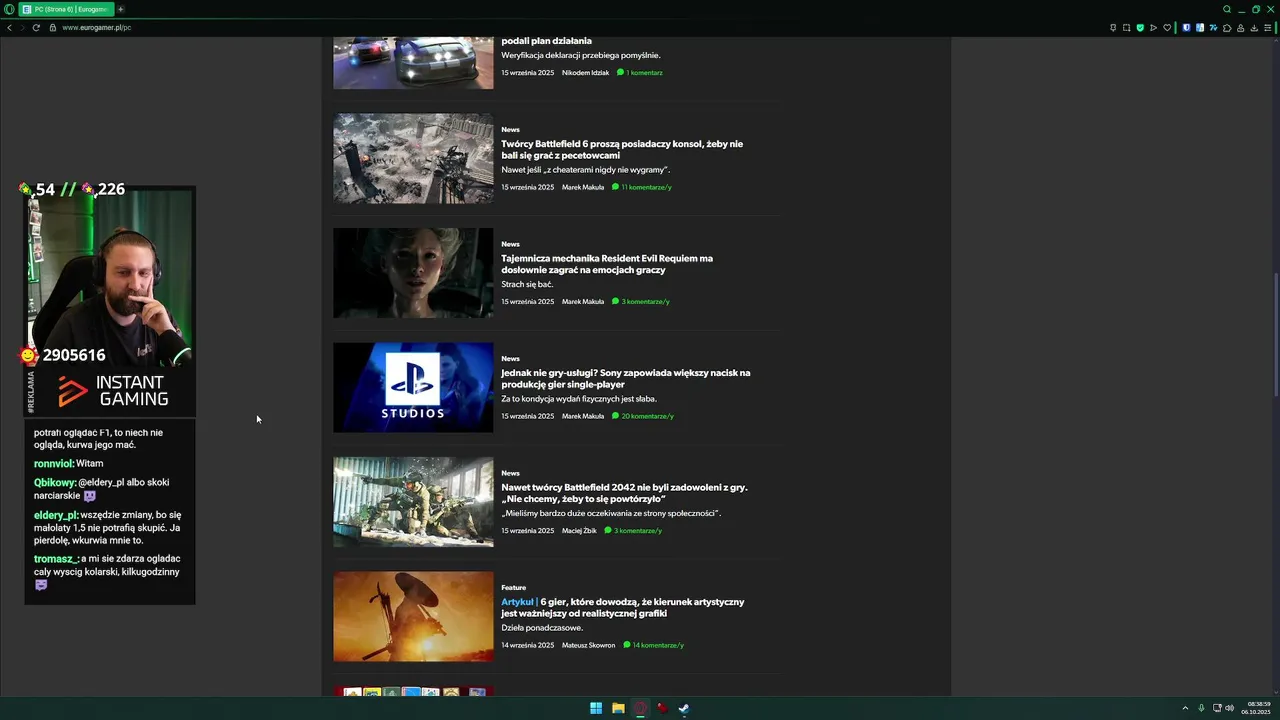
Task: Open the 1 komentarz link
Action: (640, 73)
